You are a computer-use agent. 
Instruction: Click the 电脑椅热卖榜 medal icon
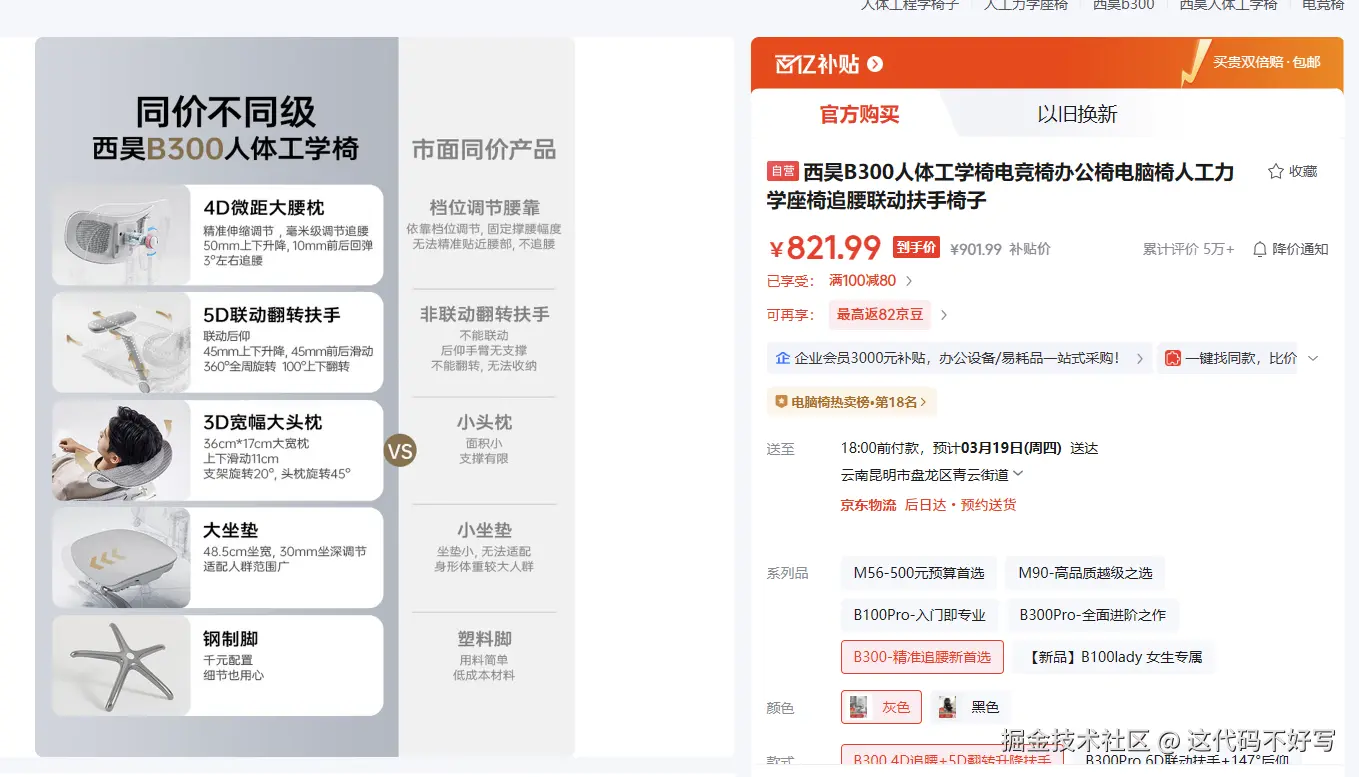point(783,401)
